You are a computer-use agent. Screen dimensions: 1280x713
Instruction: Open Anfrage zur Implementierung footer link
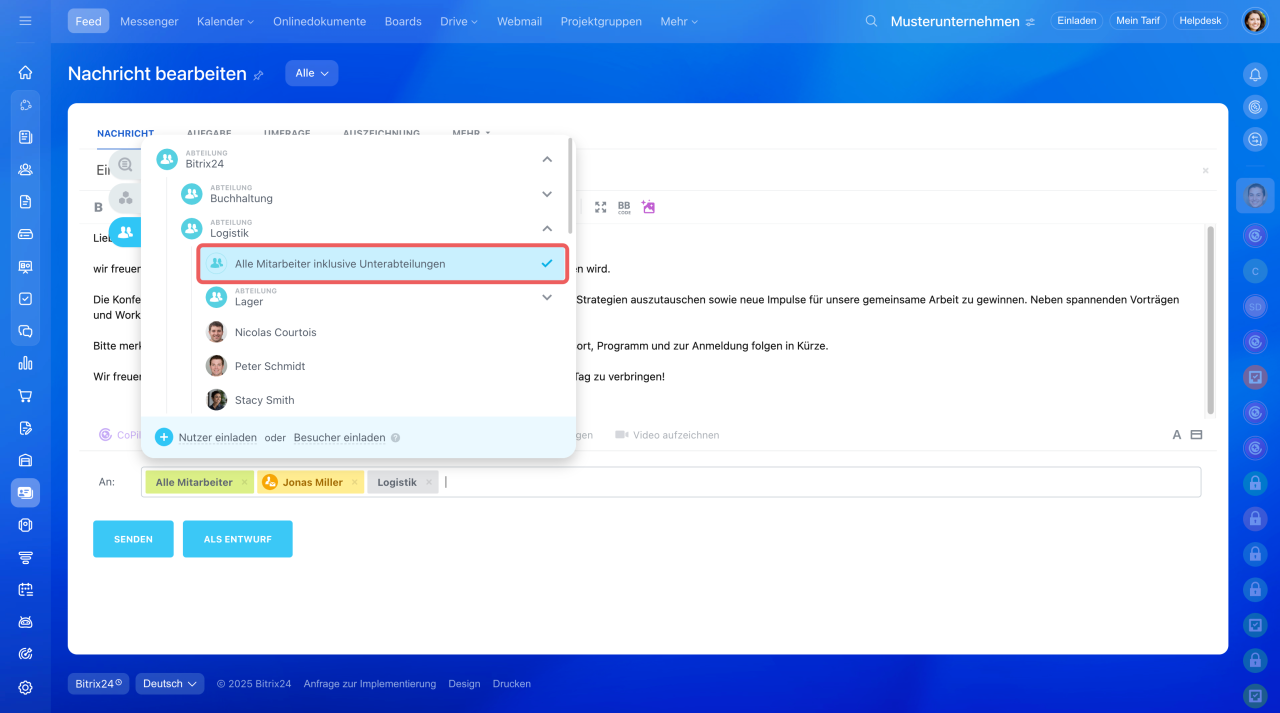point(370,684)
